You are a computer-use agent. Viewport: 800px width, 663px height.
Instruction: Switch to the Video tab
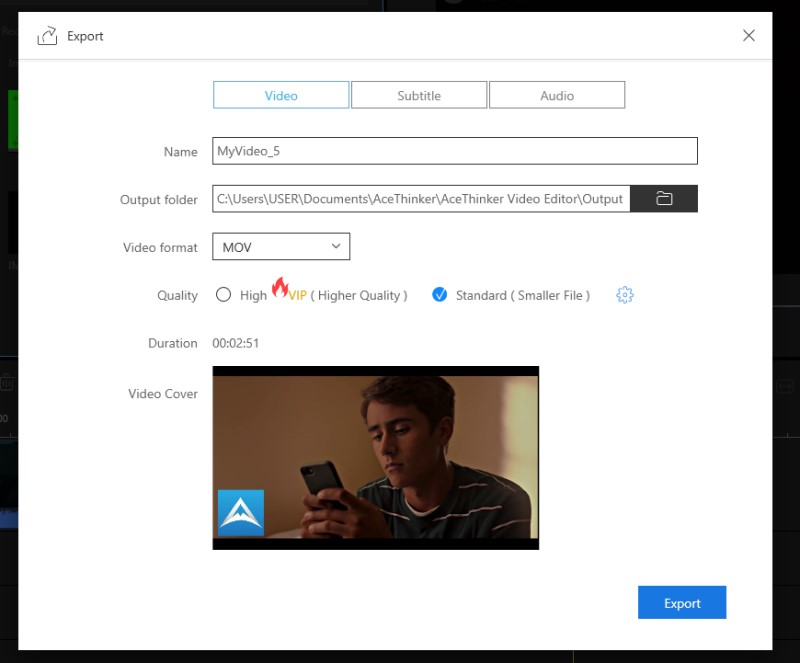(x=281, y=95)
